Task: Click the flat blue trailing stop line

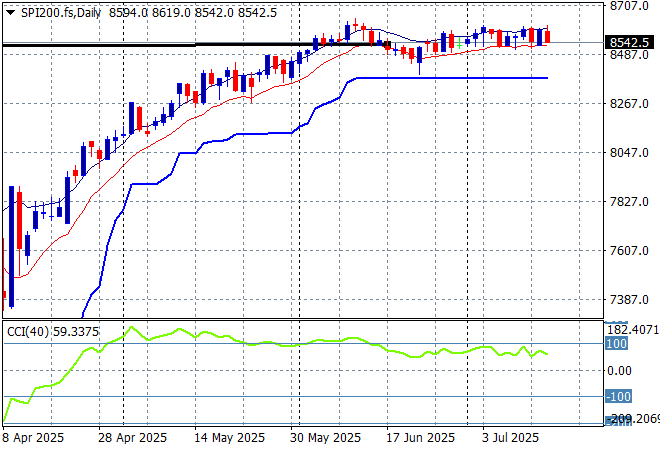Action: (x=452, y=78)
